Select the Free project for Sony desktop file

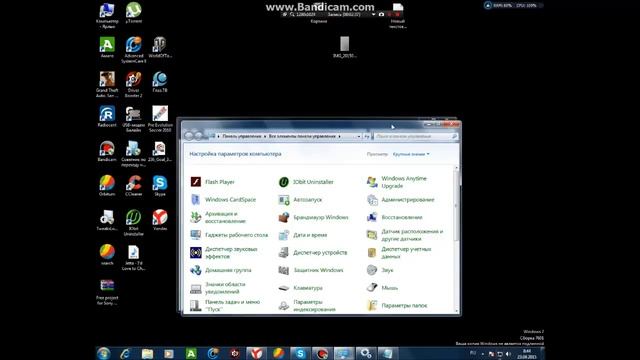tap(107, 292)
